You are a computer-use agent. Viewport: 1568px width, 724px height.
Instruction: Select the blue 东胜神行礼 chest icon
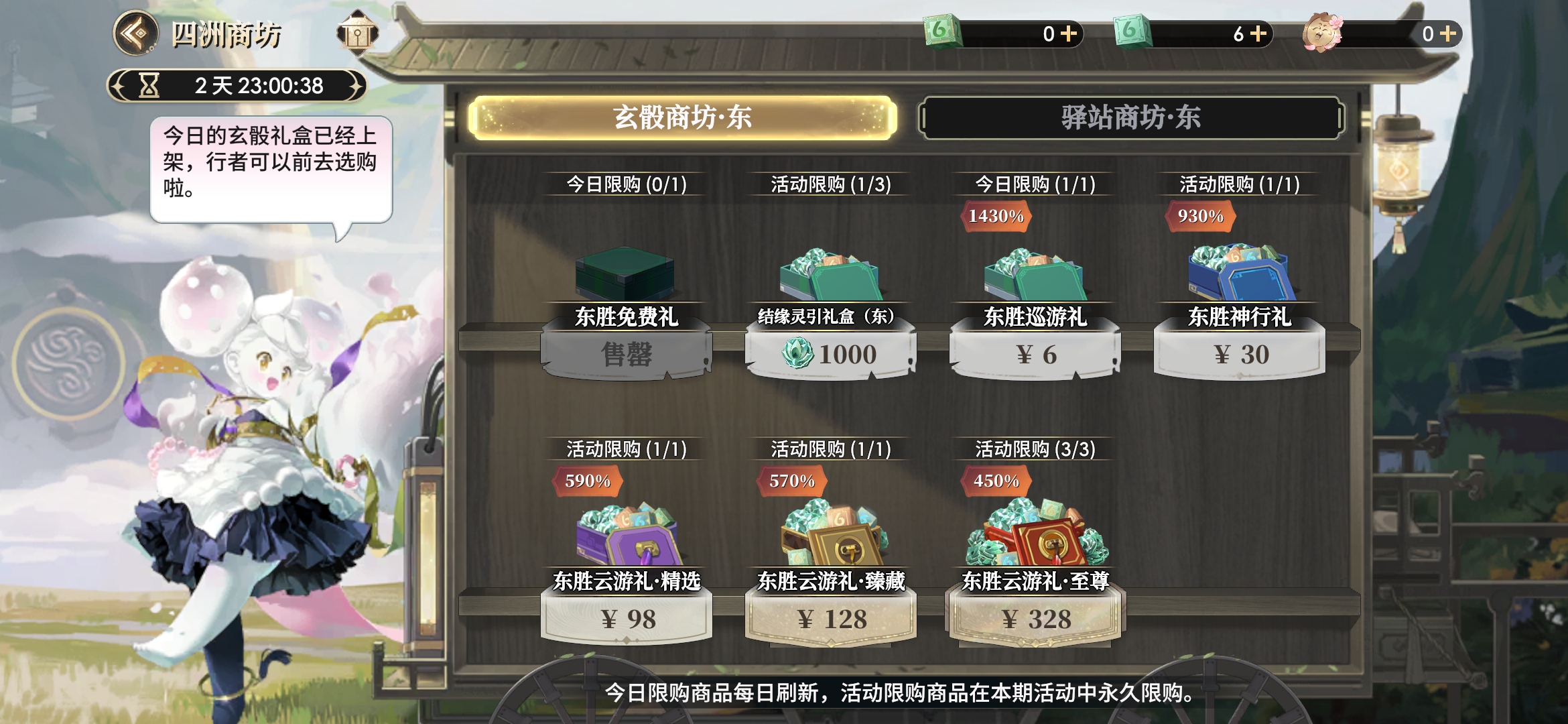1240,271
